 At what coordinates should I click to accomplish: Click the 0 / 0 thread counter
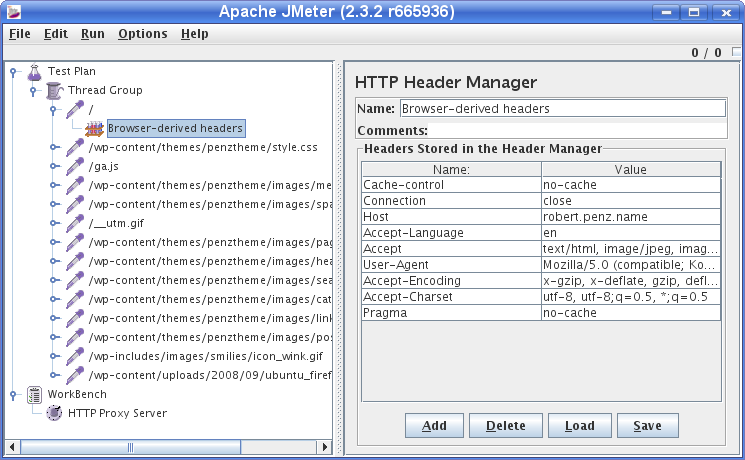706,52
